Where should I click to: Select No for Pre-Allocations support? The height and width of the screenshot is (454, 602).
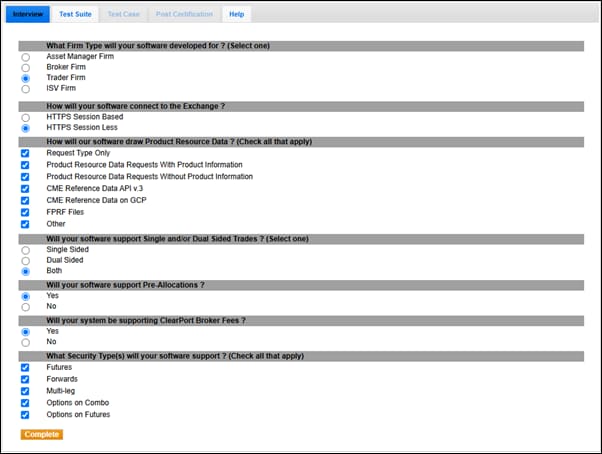[25, 307]
